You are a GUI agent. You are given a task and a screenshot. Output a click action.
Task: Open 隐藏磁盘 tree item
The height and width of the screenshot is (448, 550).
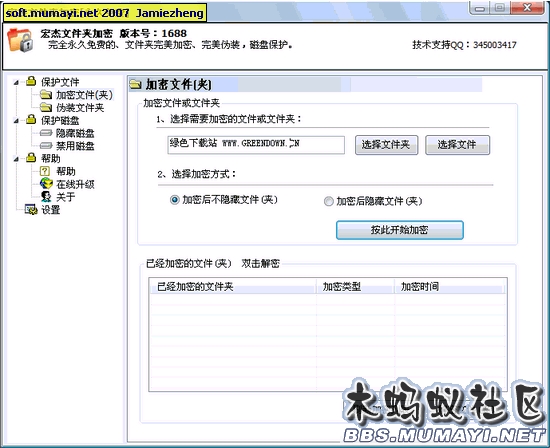pyautogui.click(x=75, y=133)
